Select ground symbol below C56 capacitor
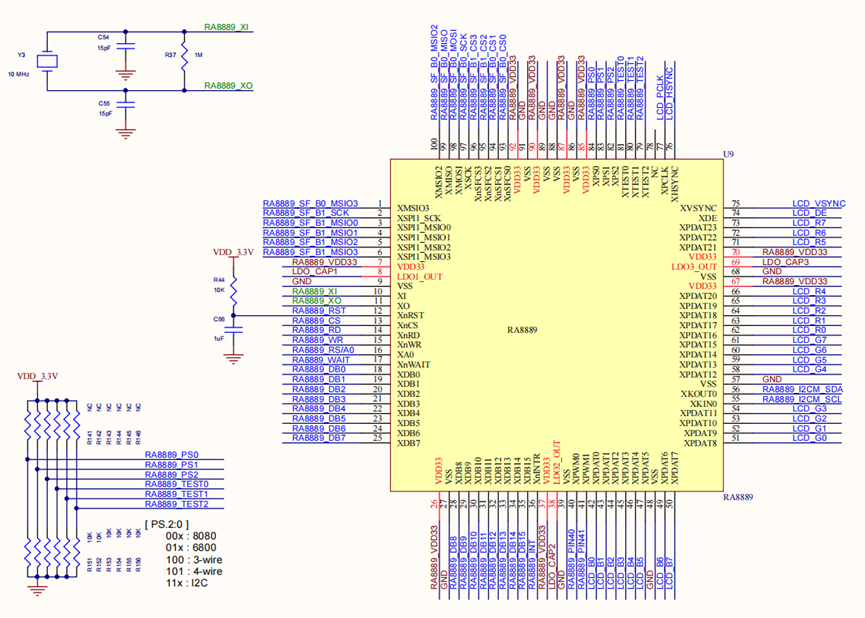 coord(233,359)
